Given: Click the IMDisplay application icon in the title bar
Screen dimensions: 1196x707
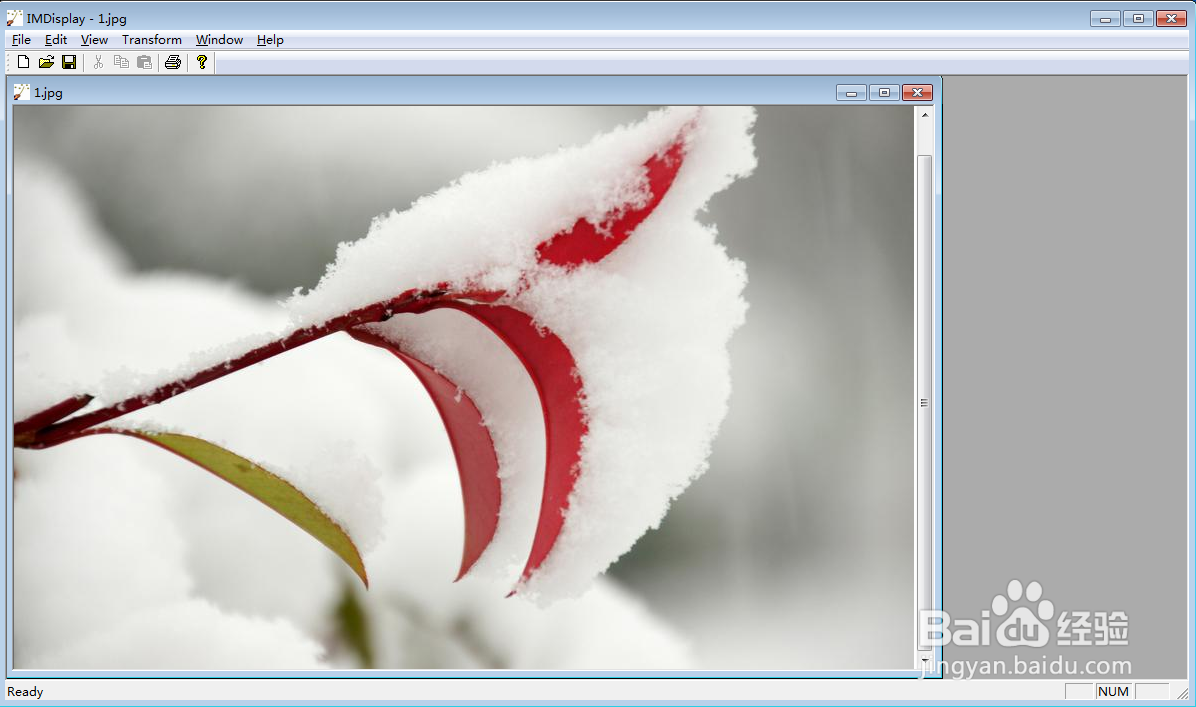Looking at the screenshot, I should point(14,18).
